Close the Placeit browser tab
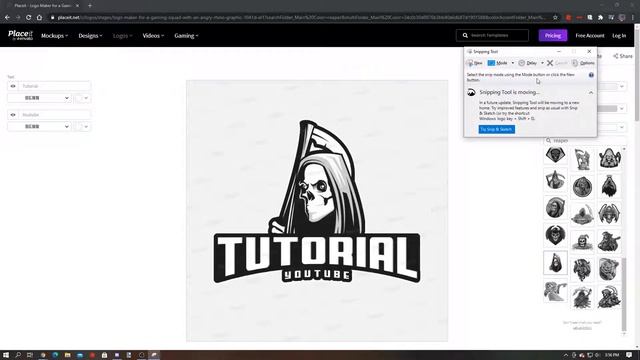 click(x=77, y=6)
